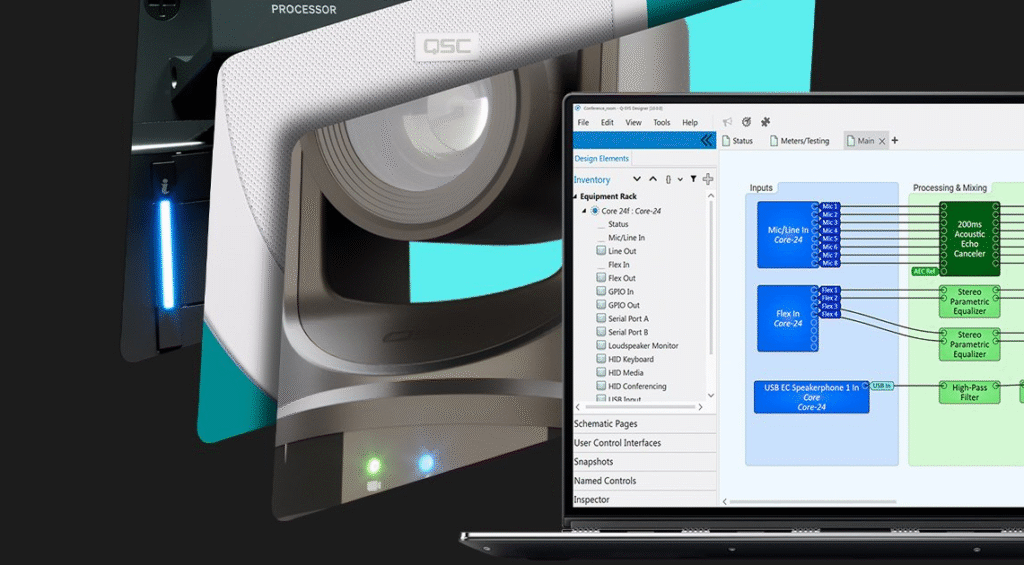Collapse the left panel with double chevron

pyautogui.click(x=707, y=141)
